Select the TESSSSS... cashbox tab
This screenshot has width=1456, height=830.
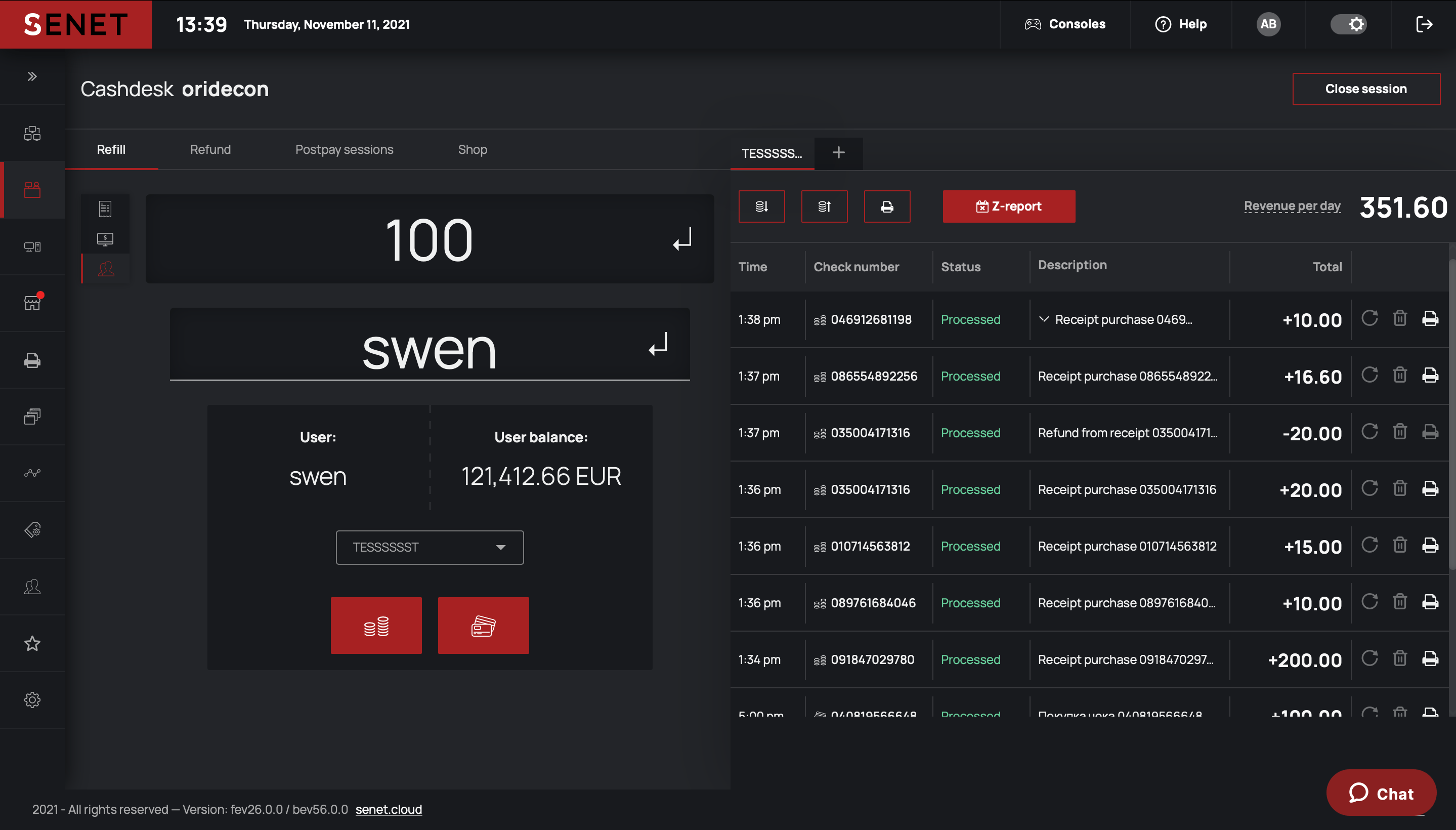point(772,153)
